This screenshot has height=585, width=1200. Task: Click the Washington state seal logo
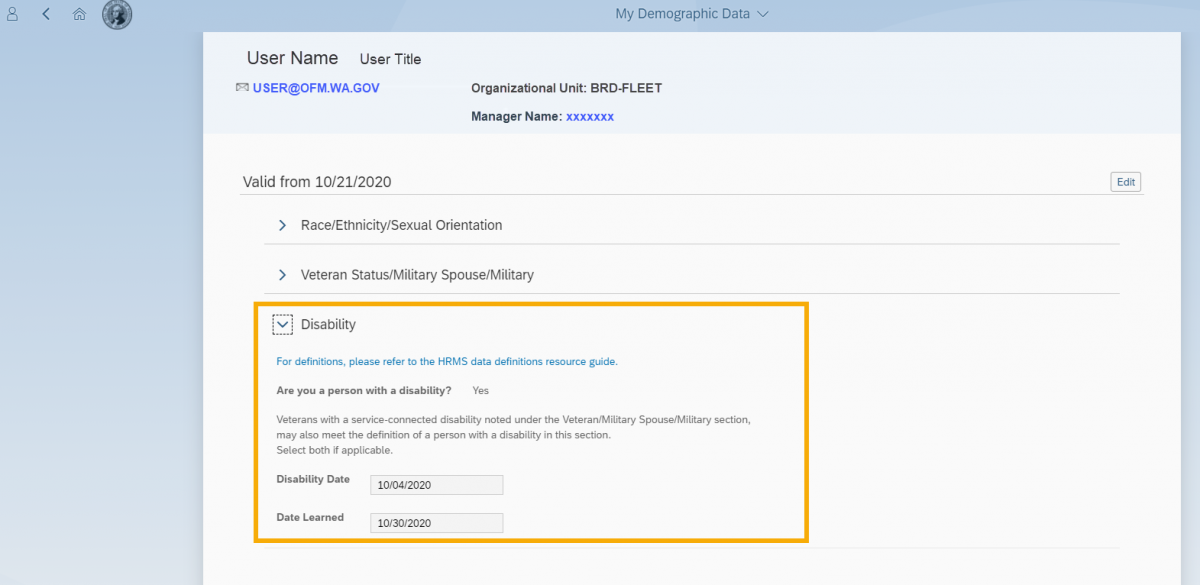click(x=117, y=15)
